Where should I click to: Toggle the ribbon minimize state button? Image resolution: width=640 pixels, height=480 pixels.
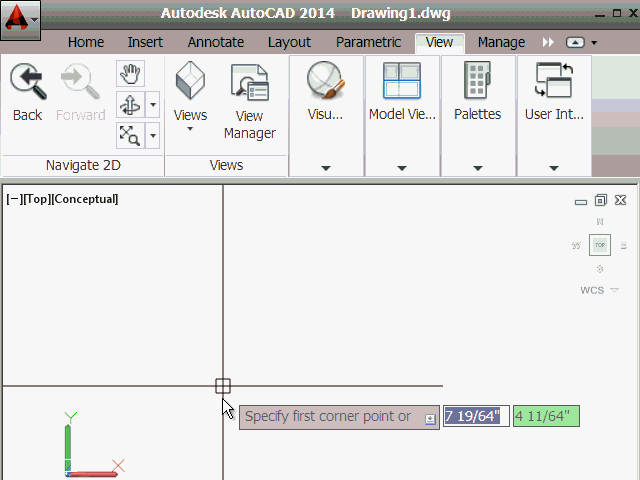(x=575, y=42)
